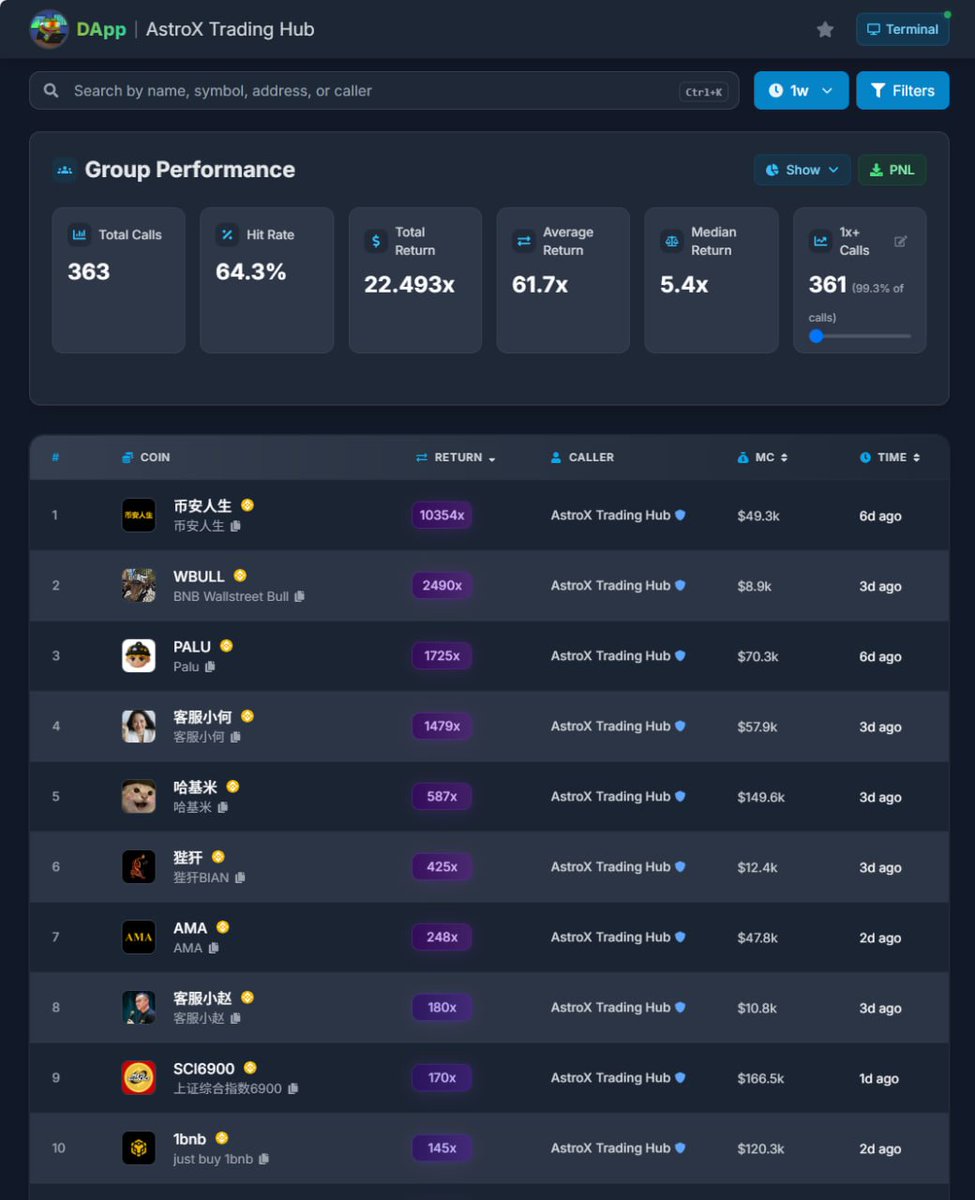Click the BNB chain badge beside SCI6900
Viewport: 975px width, 1200px height.
250,1068
